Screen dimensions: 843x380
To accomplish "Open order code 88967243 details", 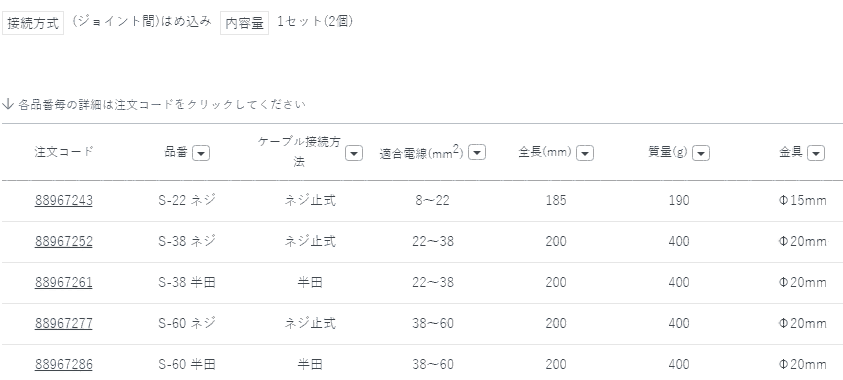I will (63, 200).
